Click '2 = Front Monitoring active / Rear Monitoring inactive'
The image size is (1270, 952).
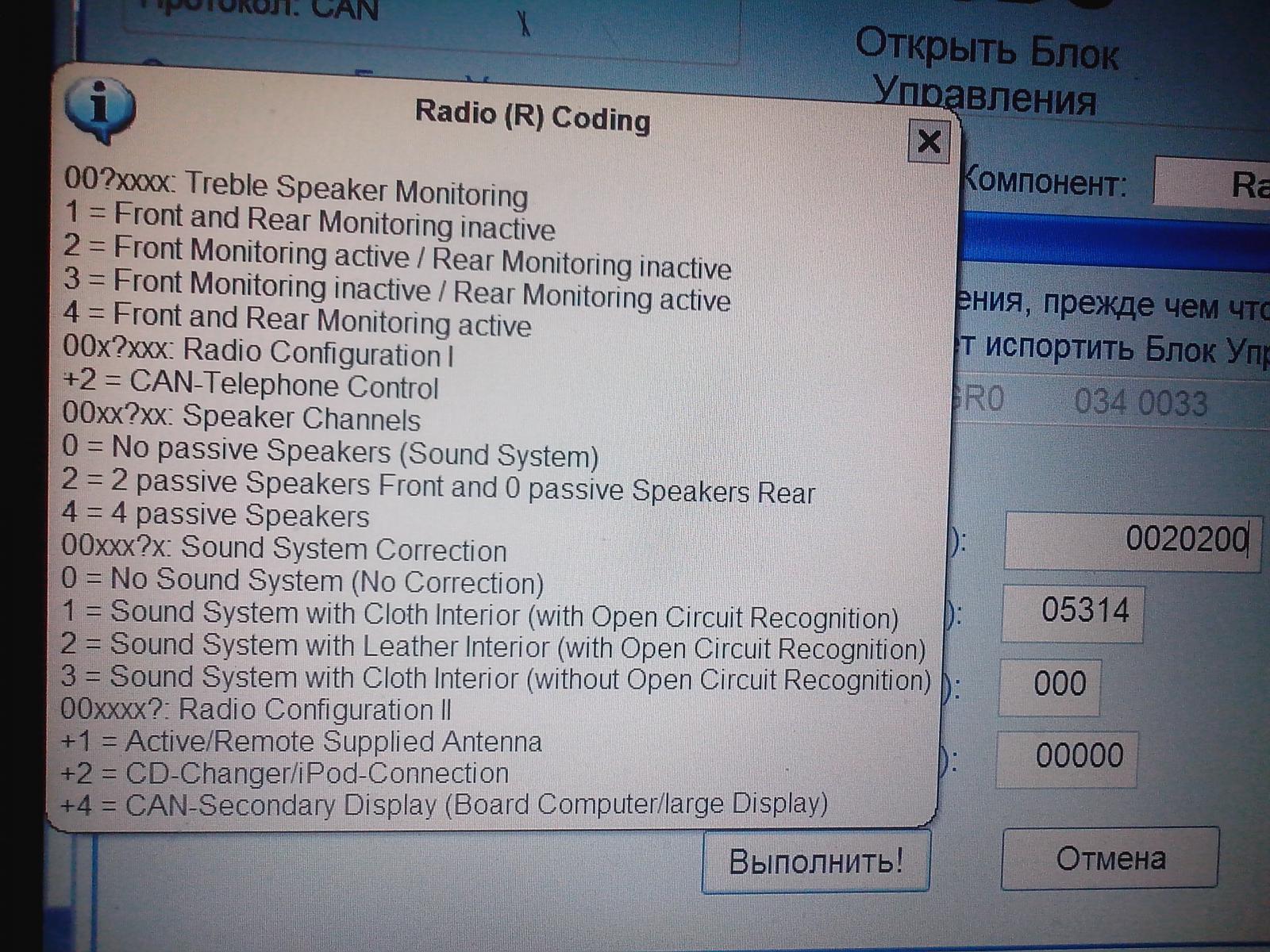[x=397, y=256]
